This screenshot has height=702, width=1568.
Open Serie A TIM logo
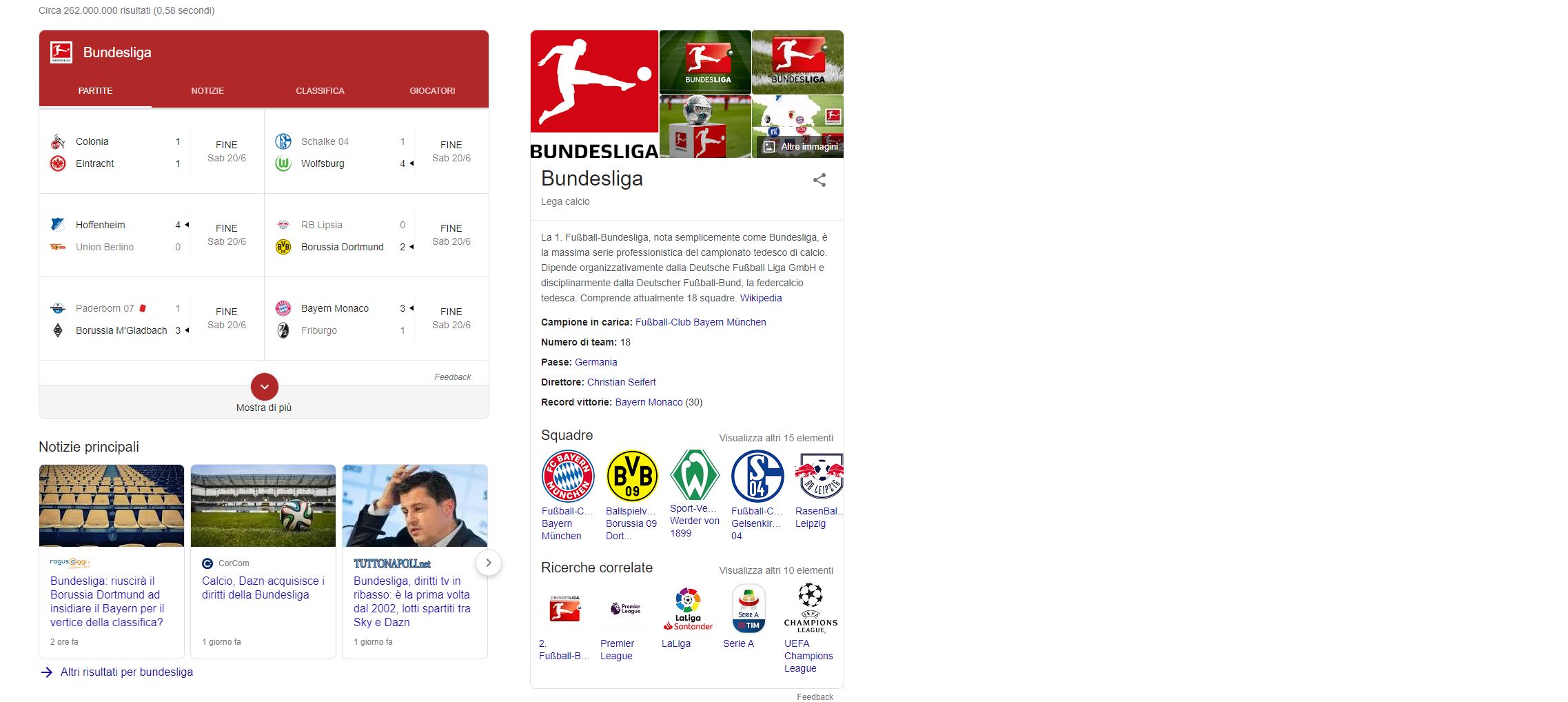[749, 608]
